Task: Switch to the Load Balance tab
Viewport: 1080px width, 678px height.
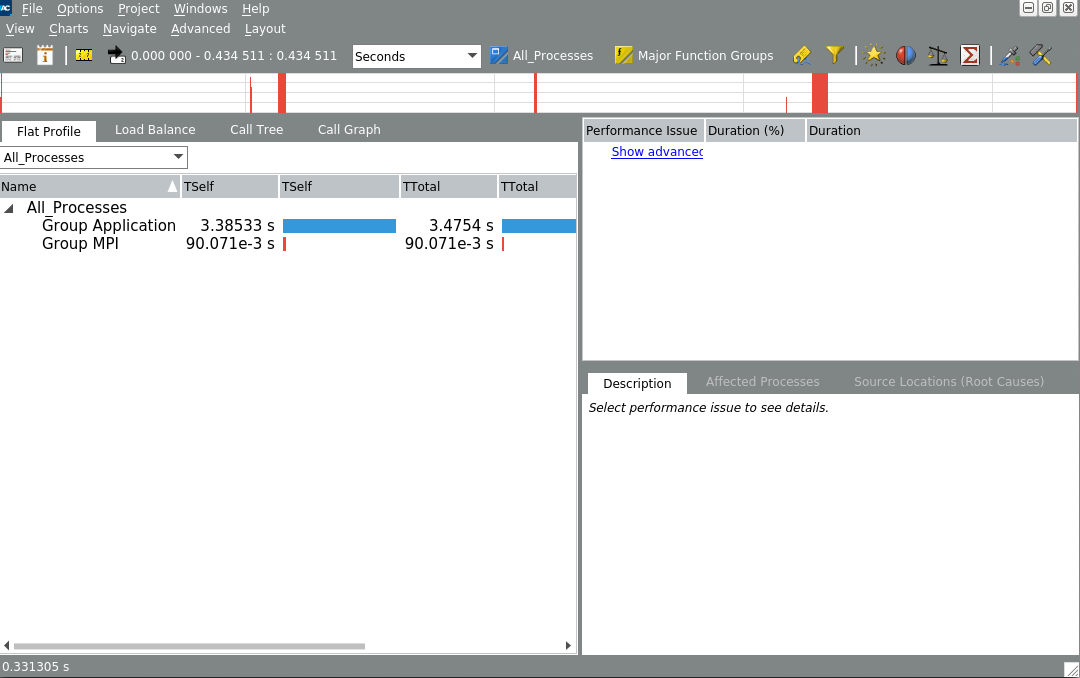Action: 155,130
